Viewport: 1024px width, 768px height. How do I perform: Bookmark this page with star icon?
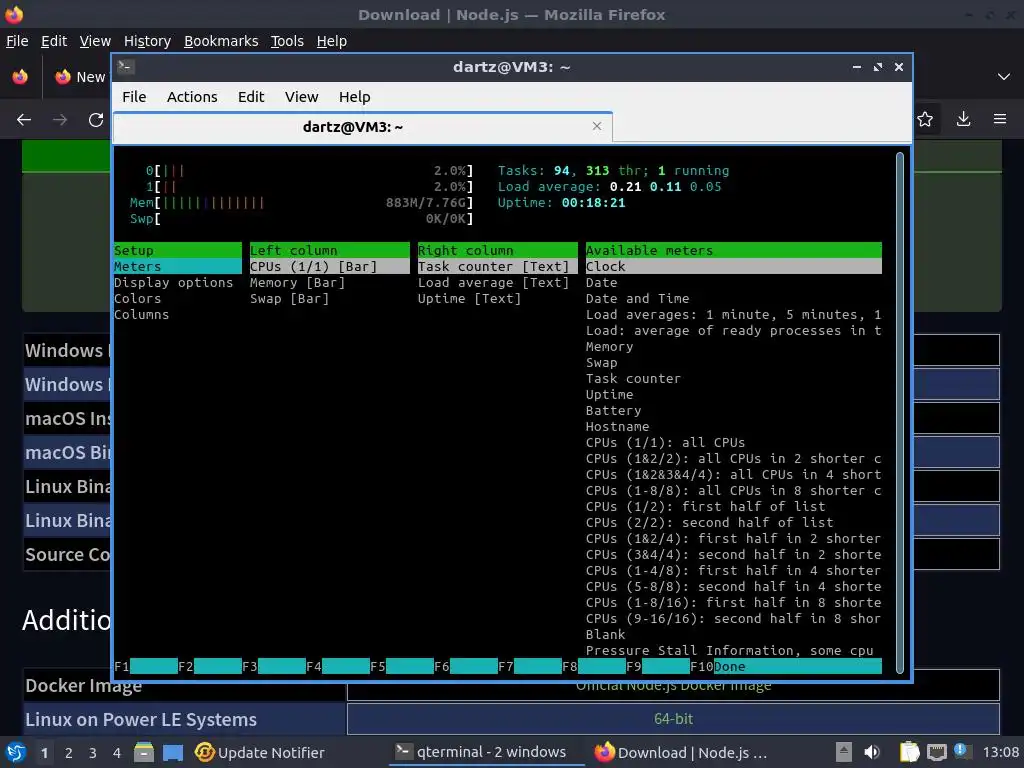click(x=925, y=119)
